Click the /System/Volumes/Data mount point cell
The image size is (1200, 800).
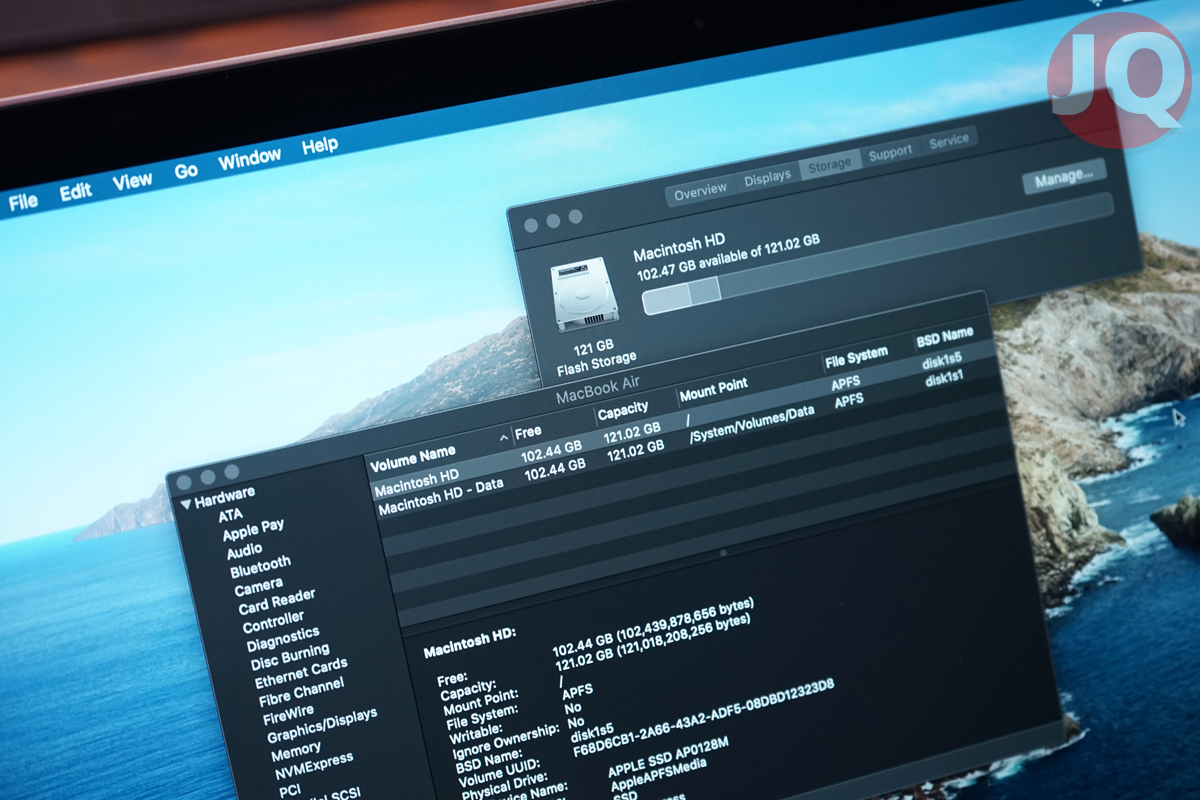pos(751,424)
